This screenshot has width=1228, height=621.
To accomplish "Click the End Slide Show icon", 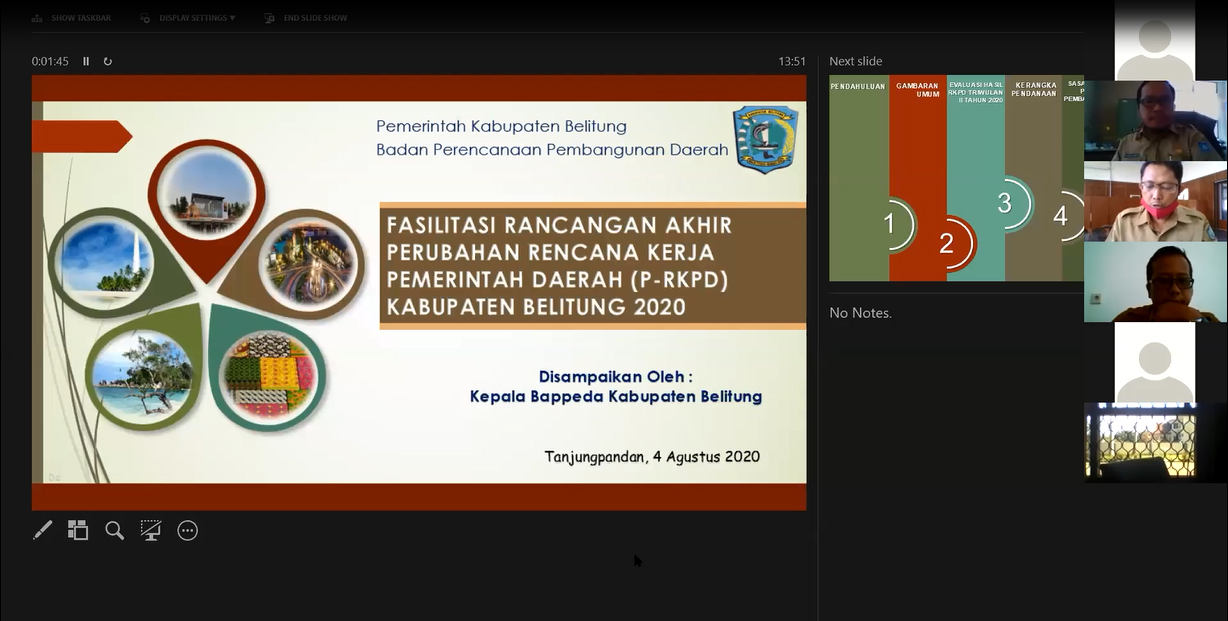I will (x=270, y=18).
